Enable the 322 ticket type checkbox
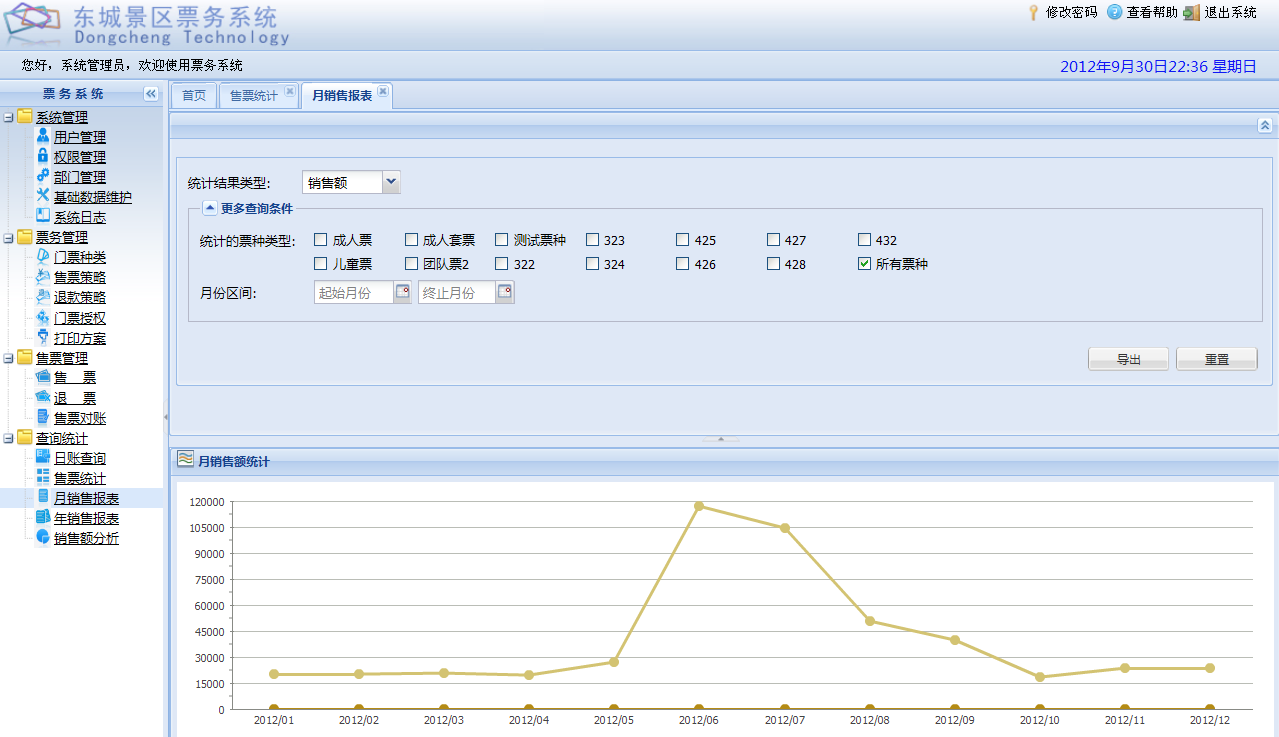 [502, 264]
